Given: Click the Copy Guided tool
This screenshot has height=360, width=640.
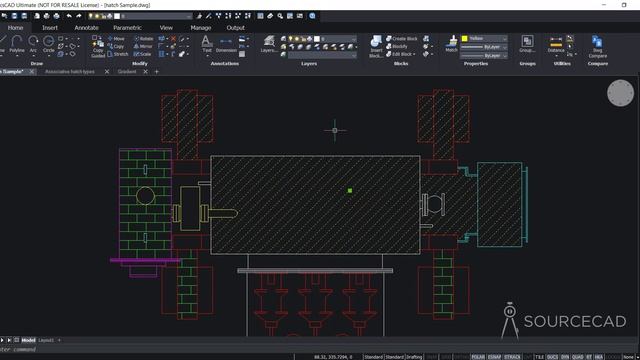Looking at the screenshot, I should (x=98, y=47).
